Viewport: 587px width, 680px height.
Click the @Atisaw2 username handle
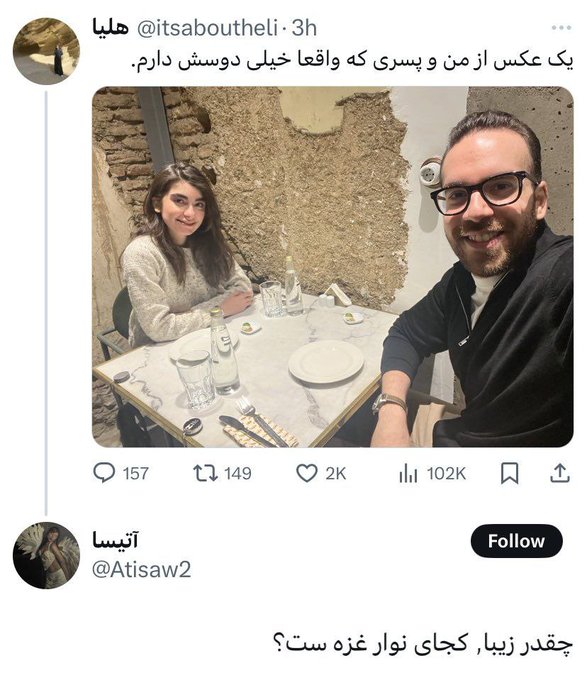click(x=141, y=570)
